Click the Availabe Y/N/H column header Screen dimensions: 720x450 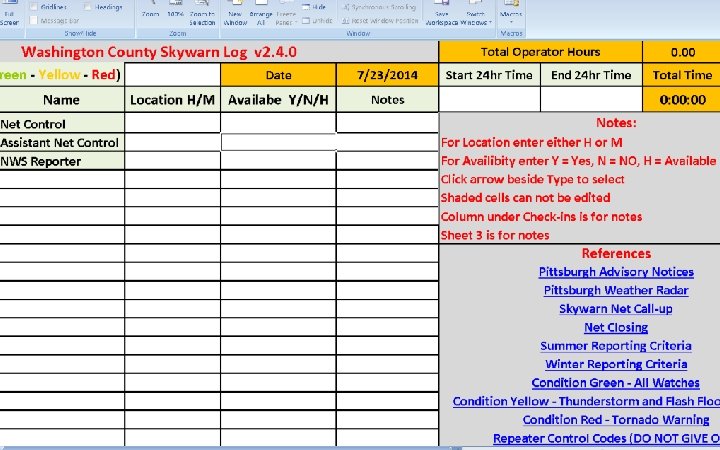[278, 100]
